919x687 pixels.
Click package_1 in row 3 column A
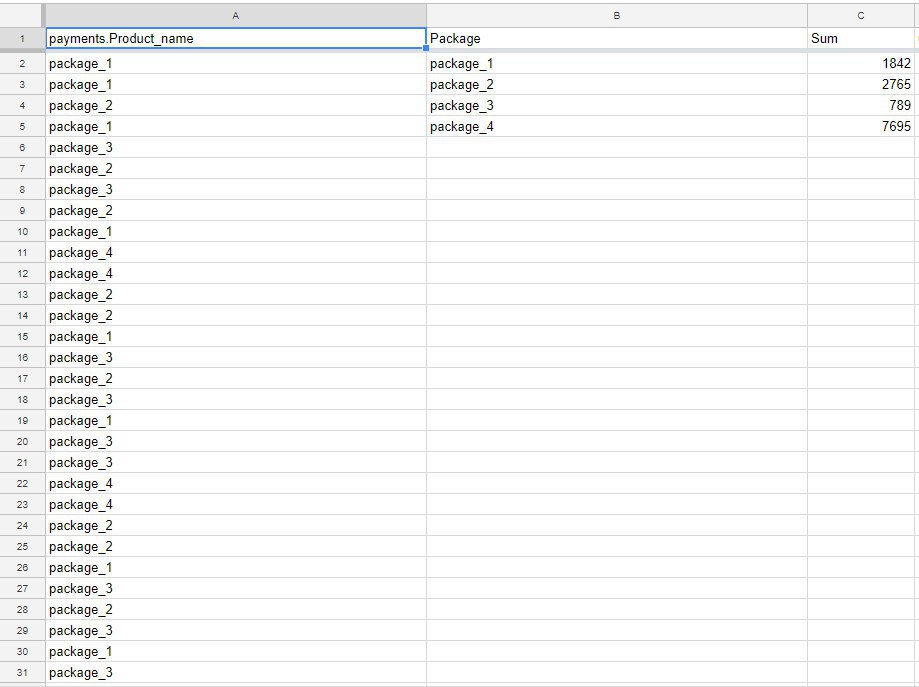pyautogui.click(x=236, y=84)
